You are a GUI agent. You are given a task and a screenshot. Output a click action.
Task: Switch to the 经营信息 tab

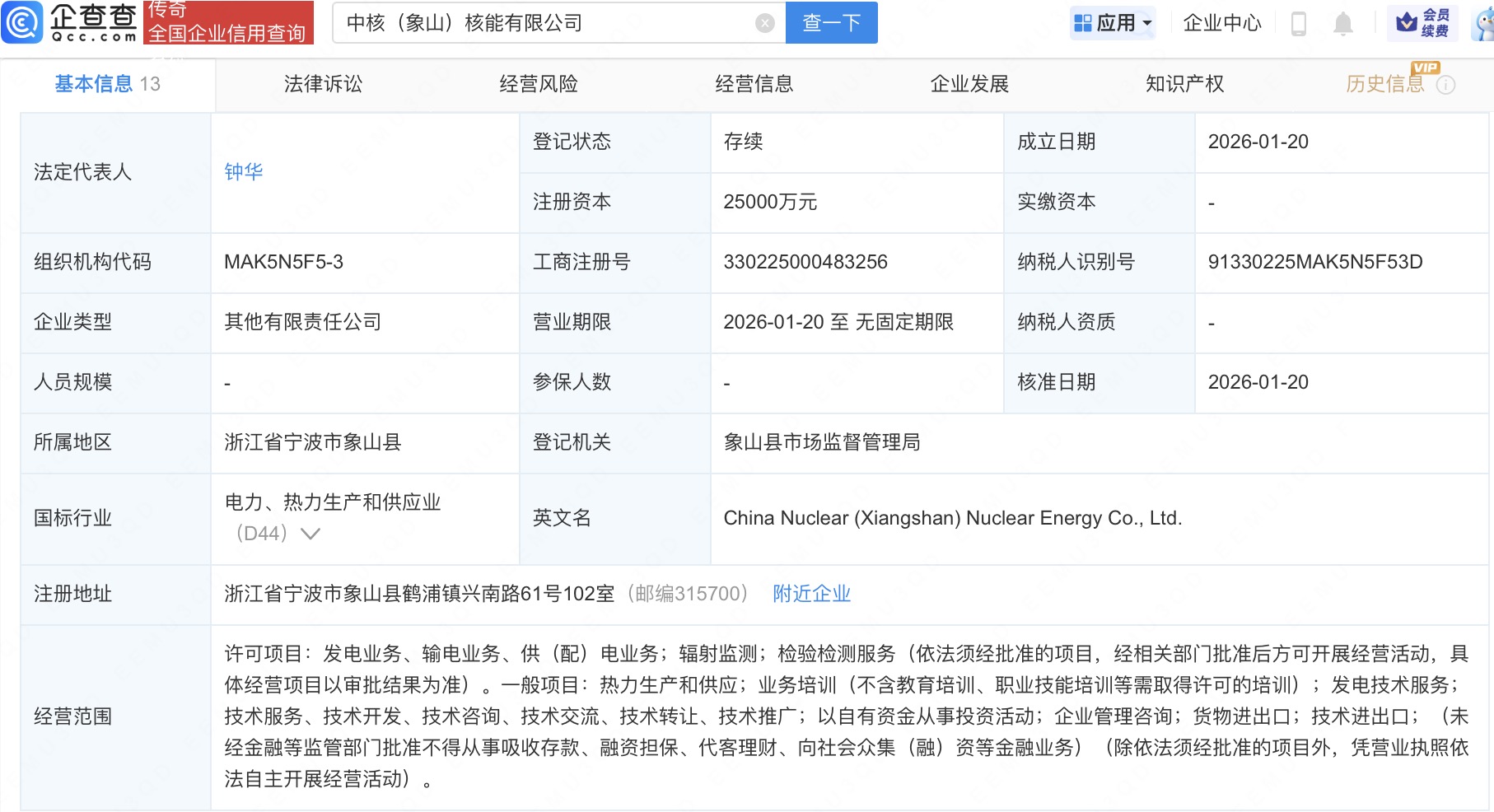[755, 83]
